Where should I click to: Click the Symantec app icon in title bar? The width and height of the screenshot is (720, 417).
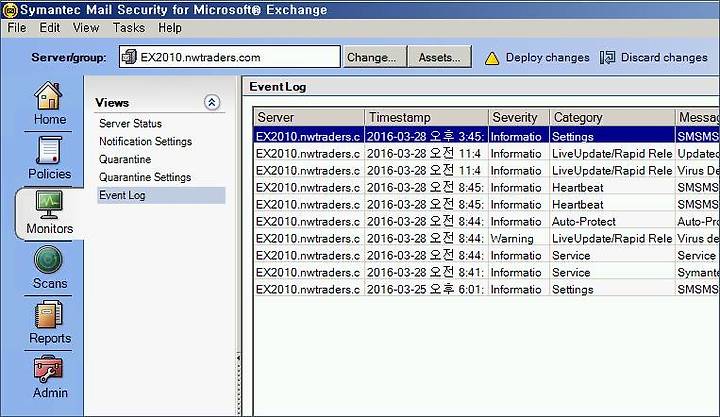tap(10, 10)
